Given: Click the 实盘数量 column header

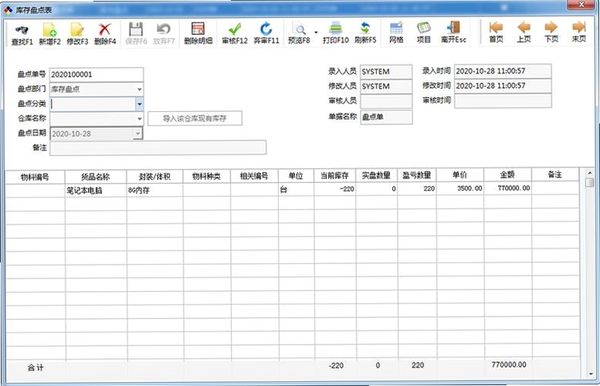Looking at the screenshot, I should pos(376,175).
